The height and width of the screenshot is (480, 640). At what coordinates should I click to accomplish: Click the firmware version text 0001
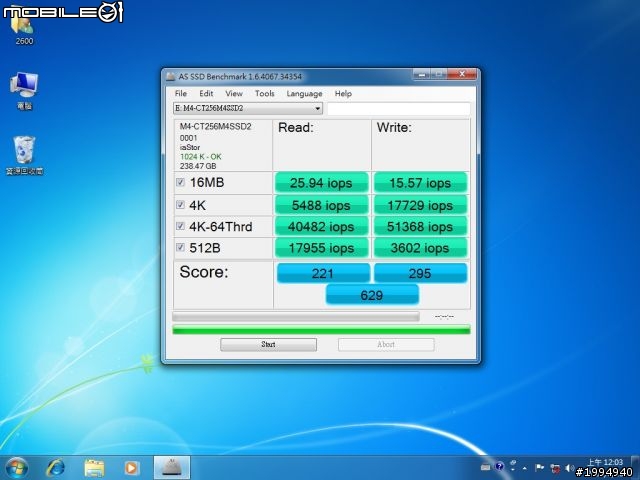tap(188, 138)
